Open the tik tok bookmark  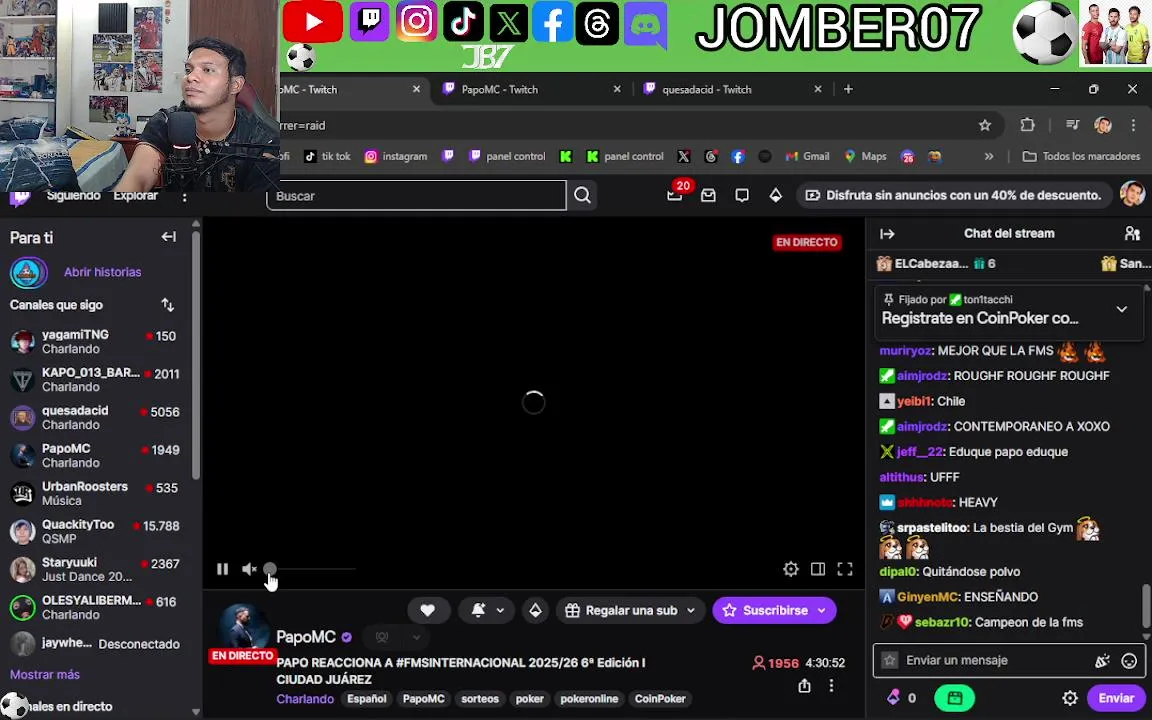[x=328, y=156]
